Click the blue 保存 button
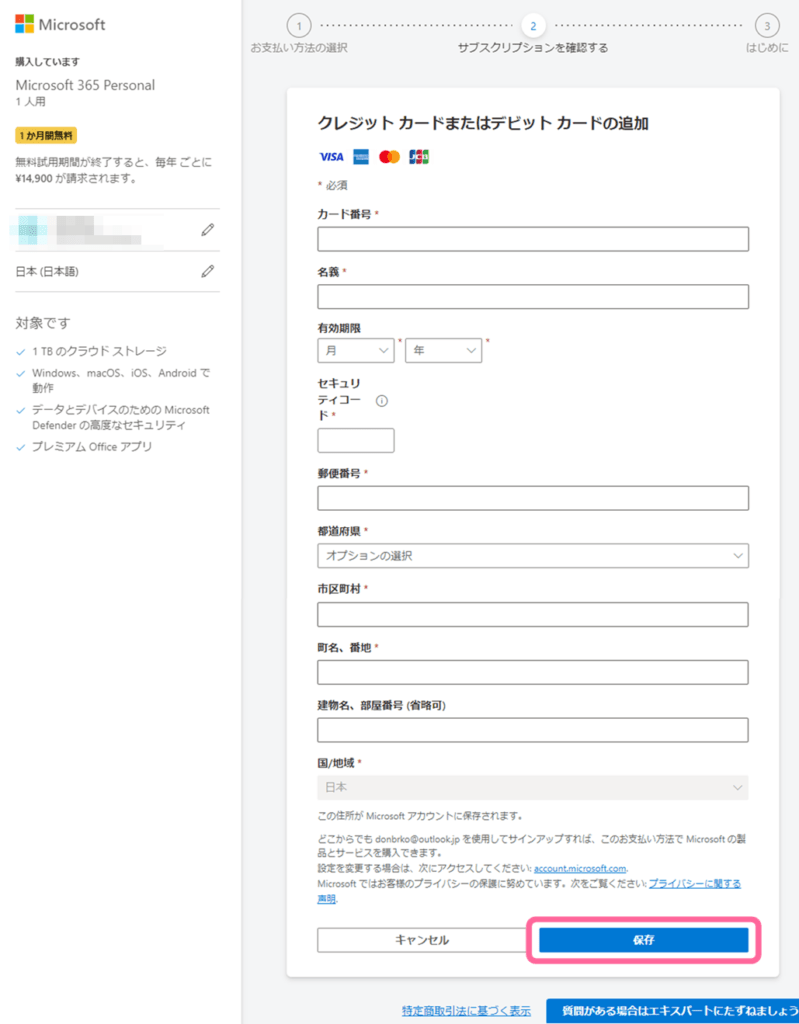The height and width of the screenshot is (1024, 799). click(644, 940)
